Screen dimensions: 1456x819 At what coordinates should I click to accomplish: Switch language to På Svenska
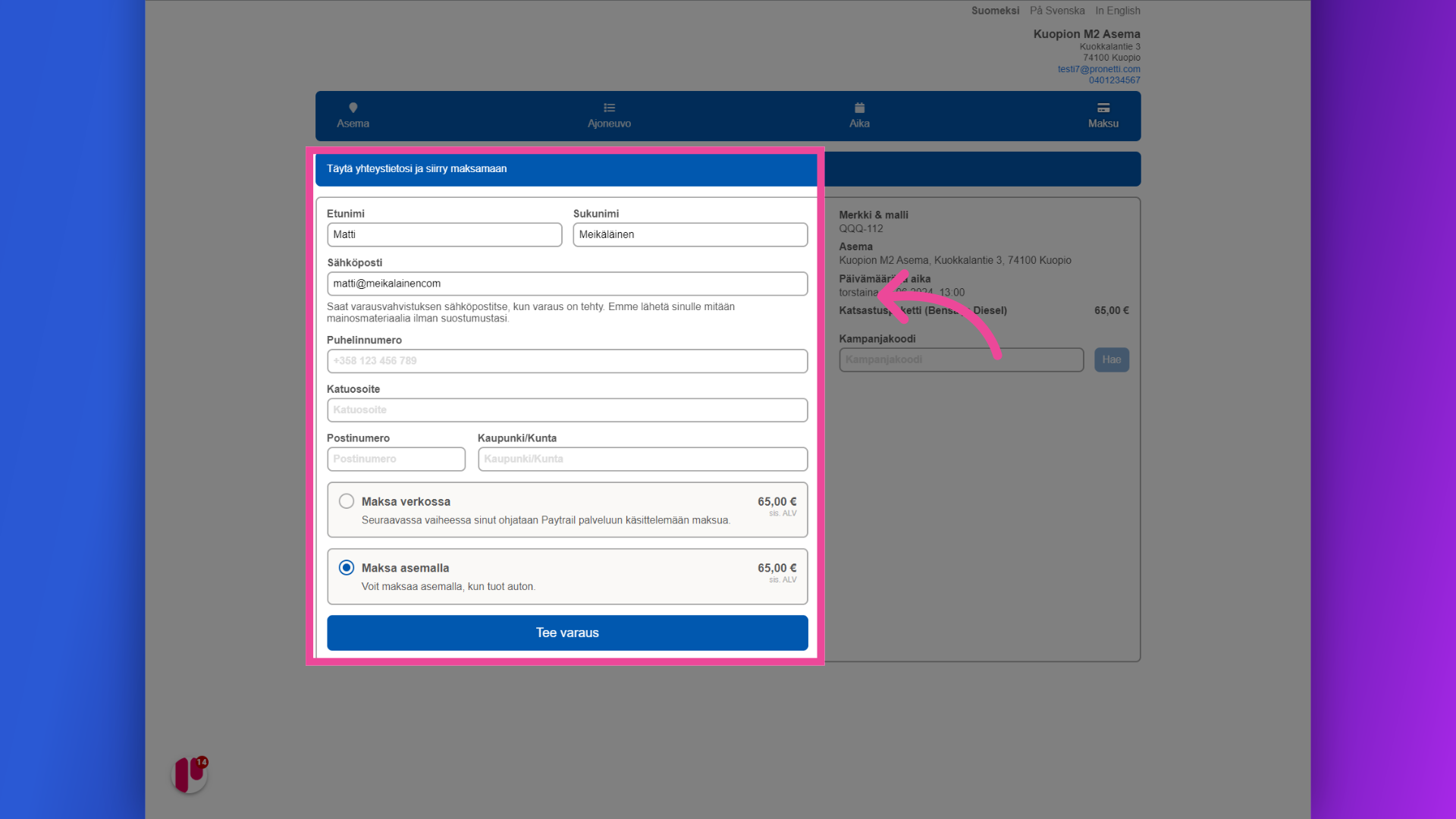pyautogui.click(x=1057, y=11)
